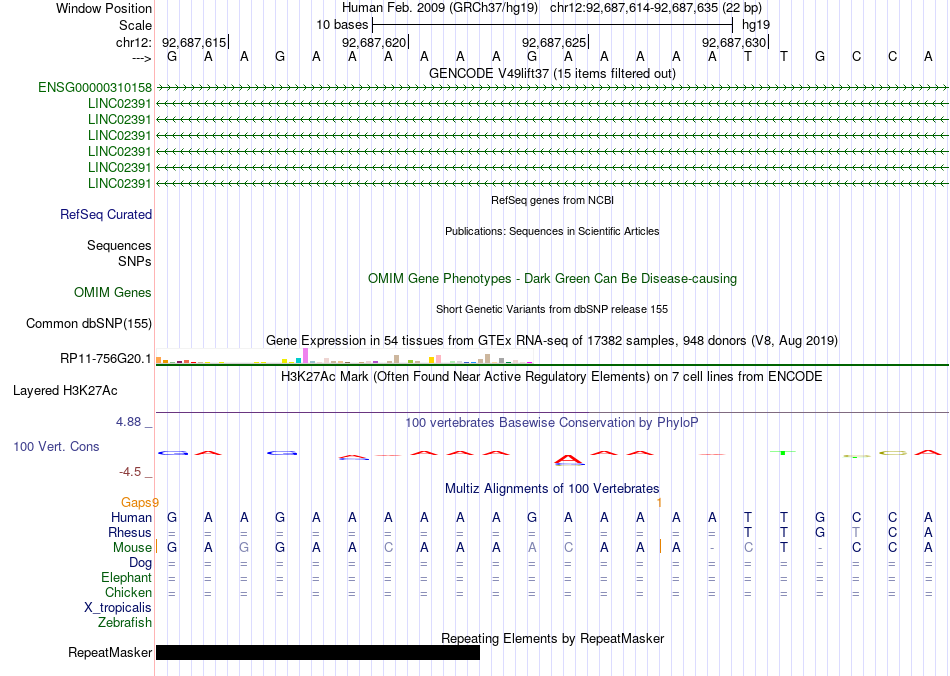Click the Window Position label
This screenshot has width=950, height=676.
pos(104,8)
